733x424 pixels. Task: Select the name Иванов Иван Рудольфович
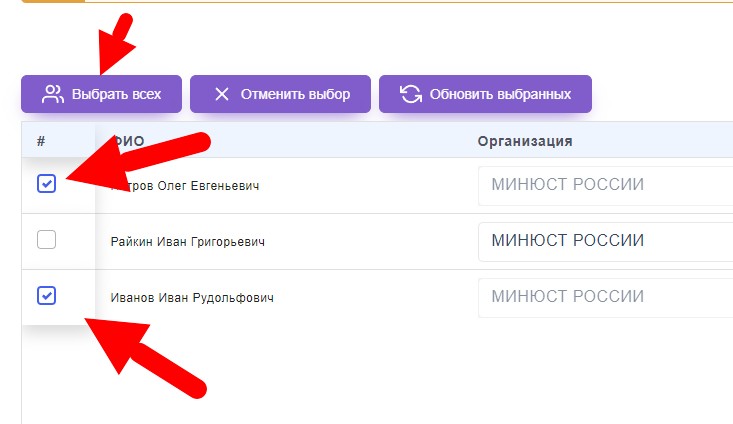pyautogui.click(x=191, y=298)
